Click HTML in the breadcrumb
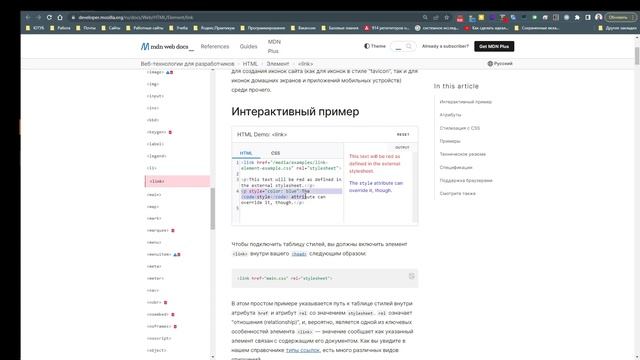This screenshot has height=360, width=640. (x=250, y=64)
